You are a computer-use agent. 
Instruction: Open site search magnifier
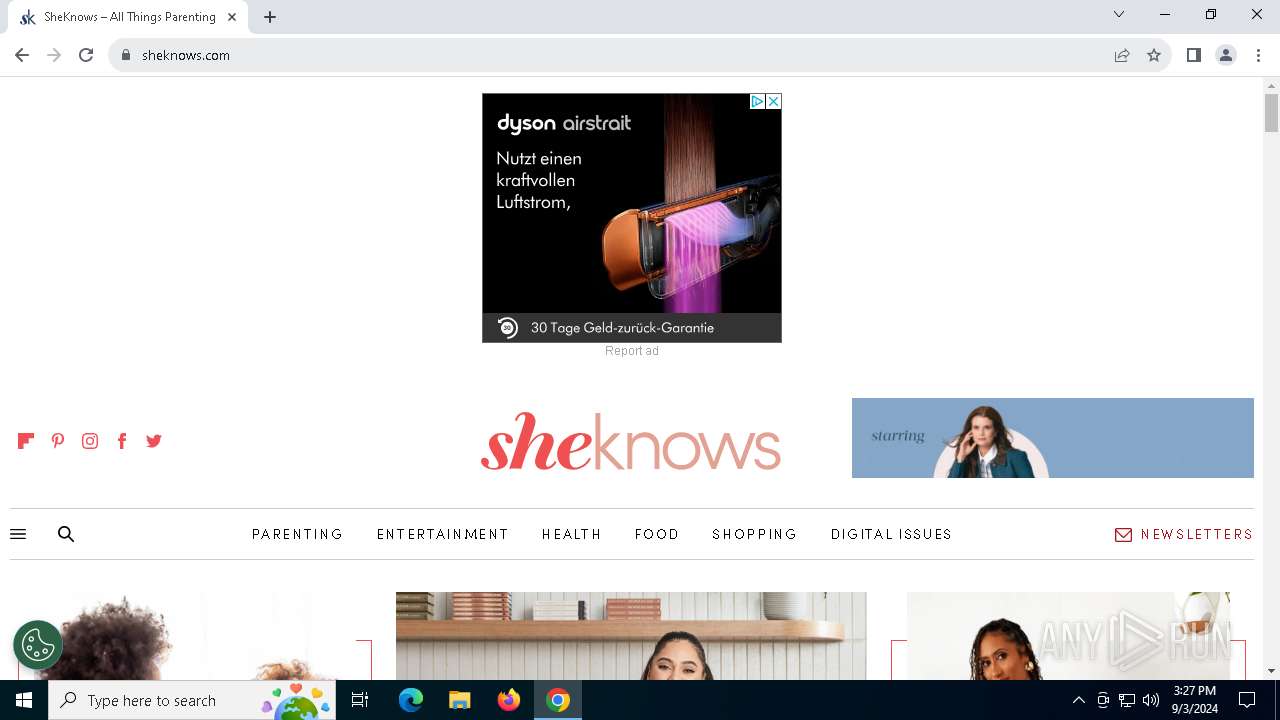pyautogui.click(x=66, y=534)
